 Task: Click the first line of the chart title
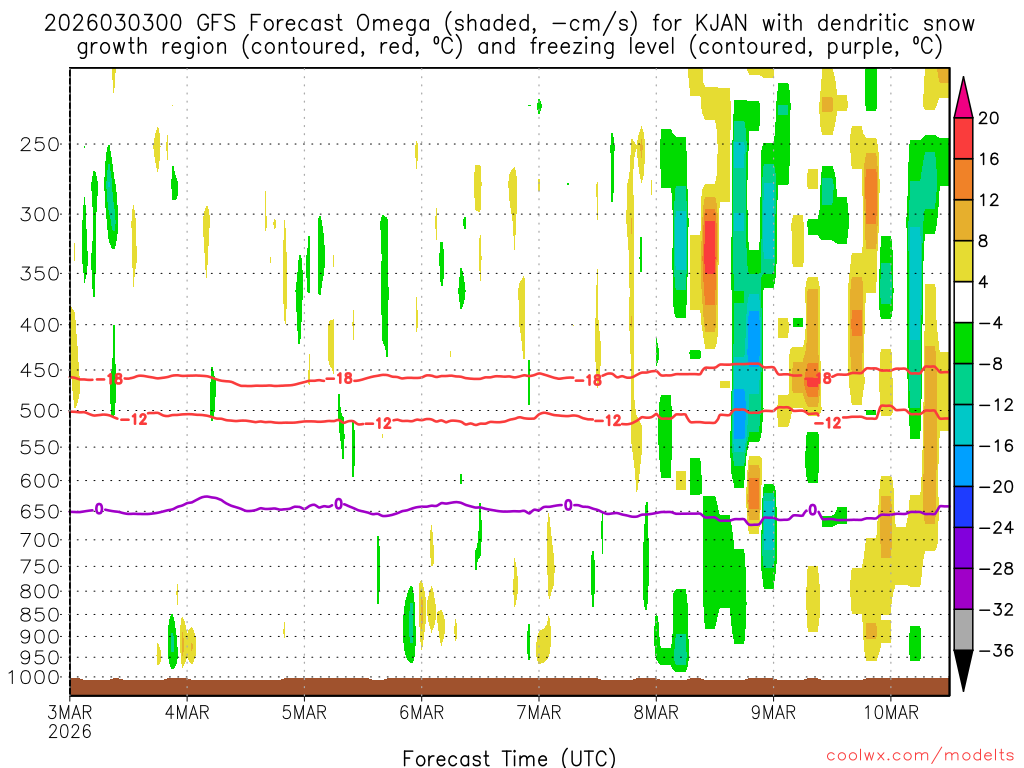tap(509, 24)
